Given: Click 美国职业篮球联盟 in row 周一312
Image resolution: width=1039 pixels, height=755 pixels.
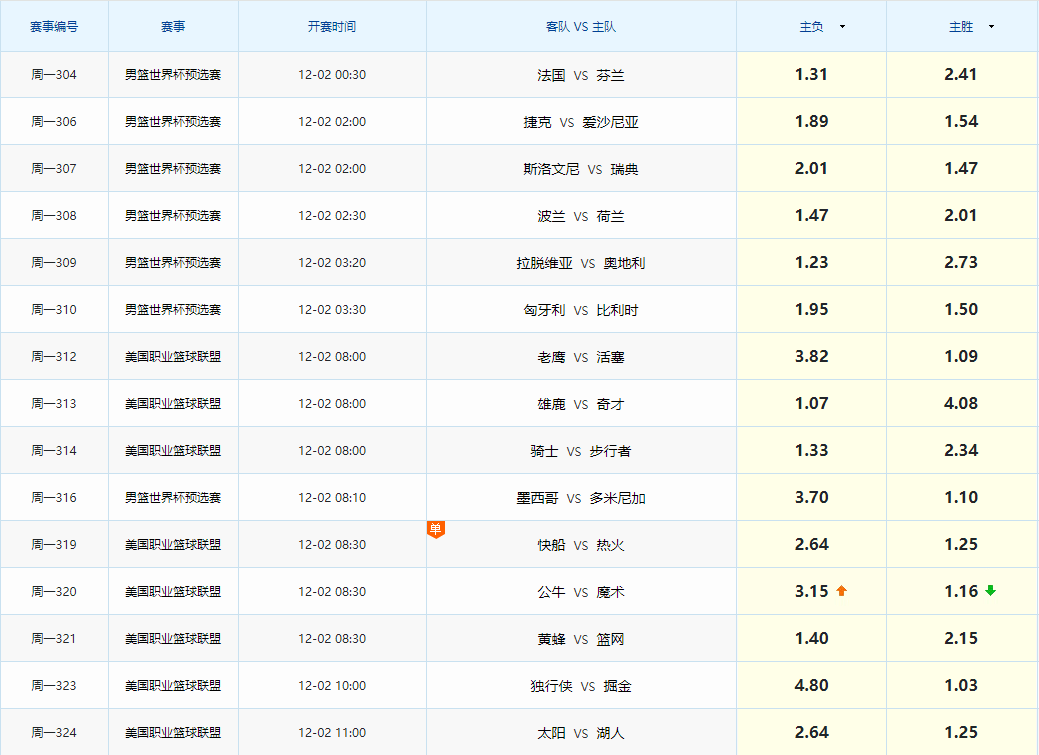Looking at the screenshot, I should coord(173,357).
